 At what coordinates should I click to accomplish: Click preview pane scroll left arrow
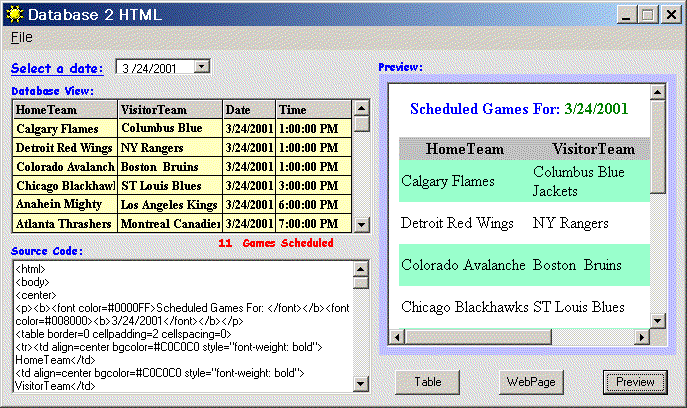pyautogui.click(x=397, y=337)
